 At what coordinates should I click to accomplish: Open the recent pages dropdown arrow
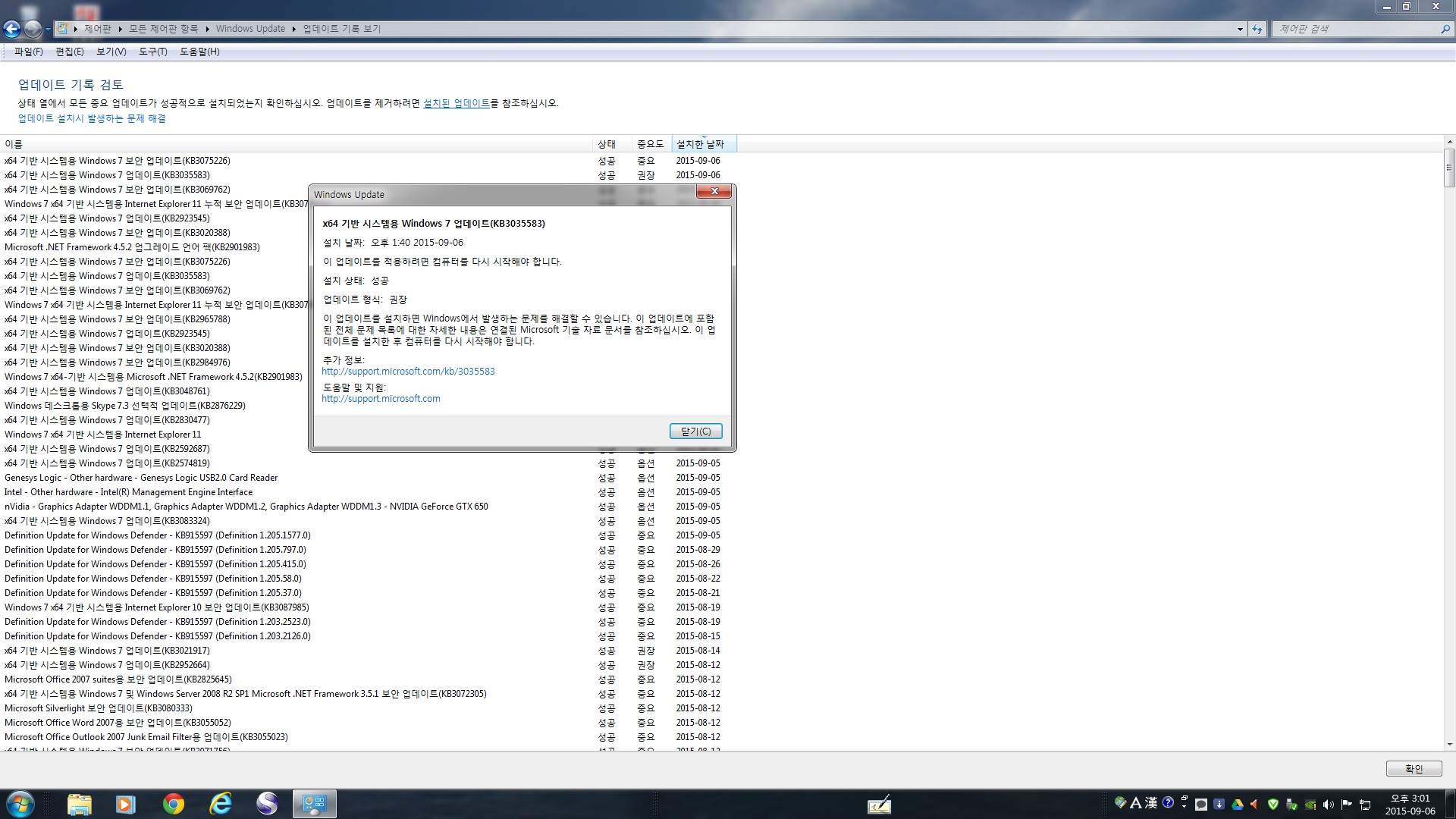tap(48, 30)
